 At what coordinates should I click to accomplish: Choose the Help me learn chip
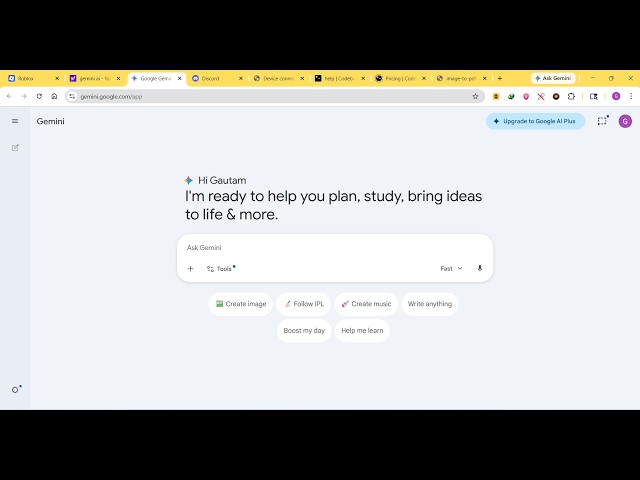pyautogui.click(x=362, y=331)
